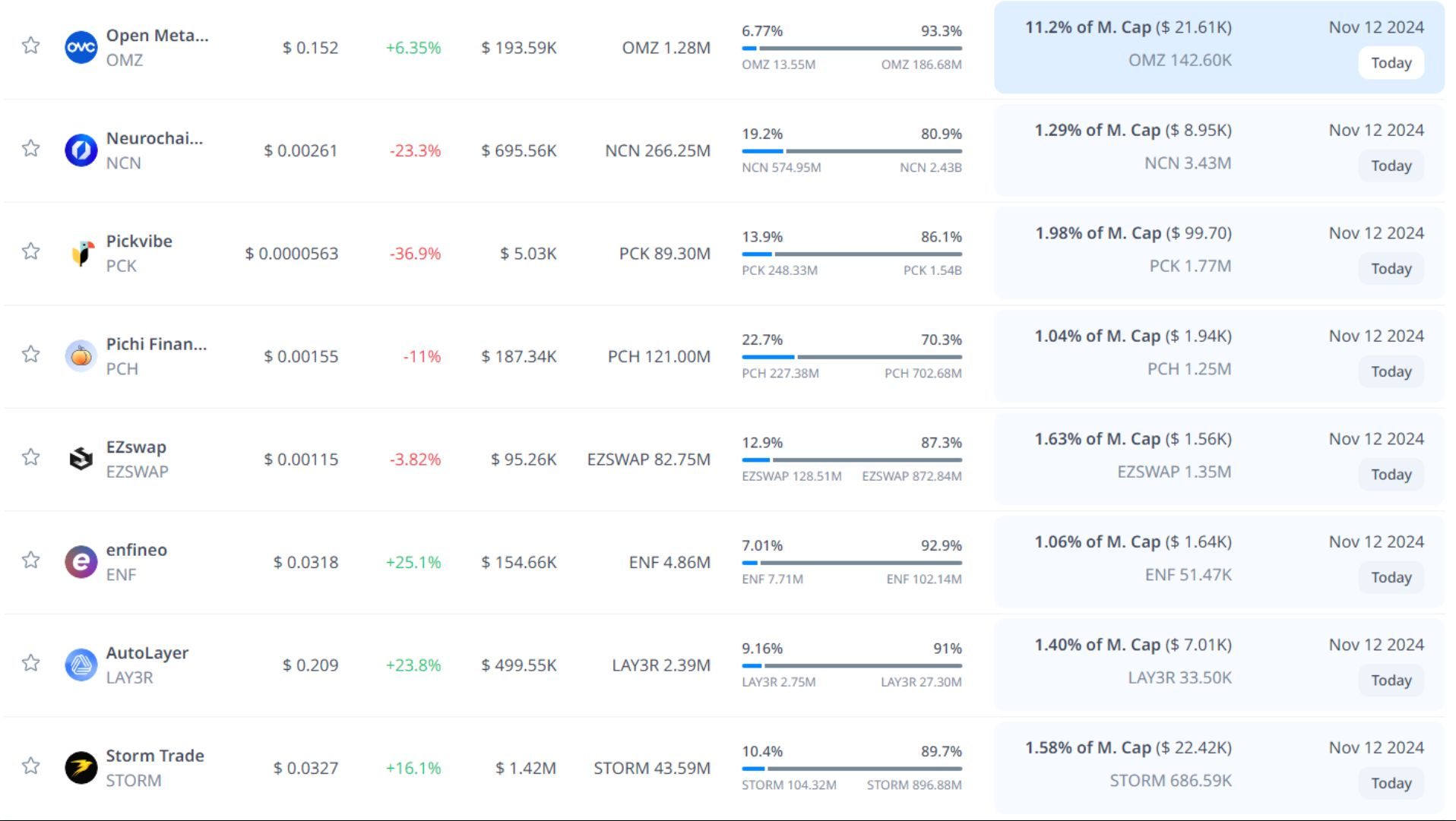
Task: Click the EZswap cube logo icon
Action: [81, 459]
